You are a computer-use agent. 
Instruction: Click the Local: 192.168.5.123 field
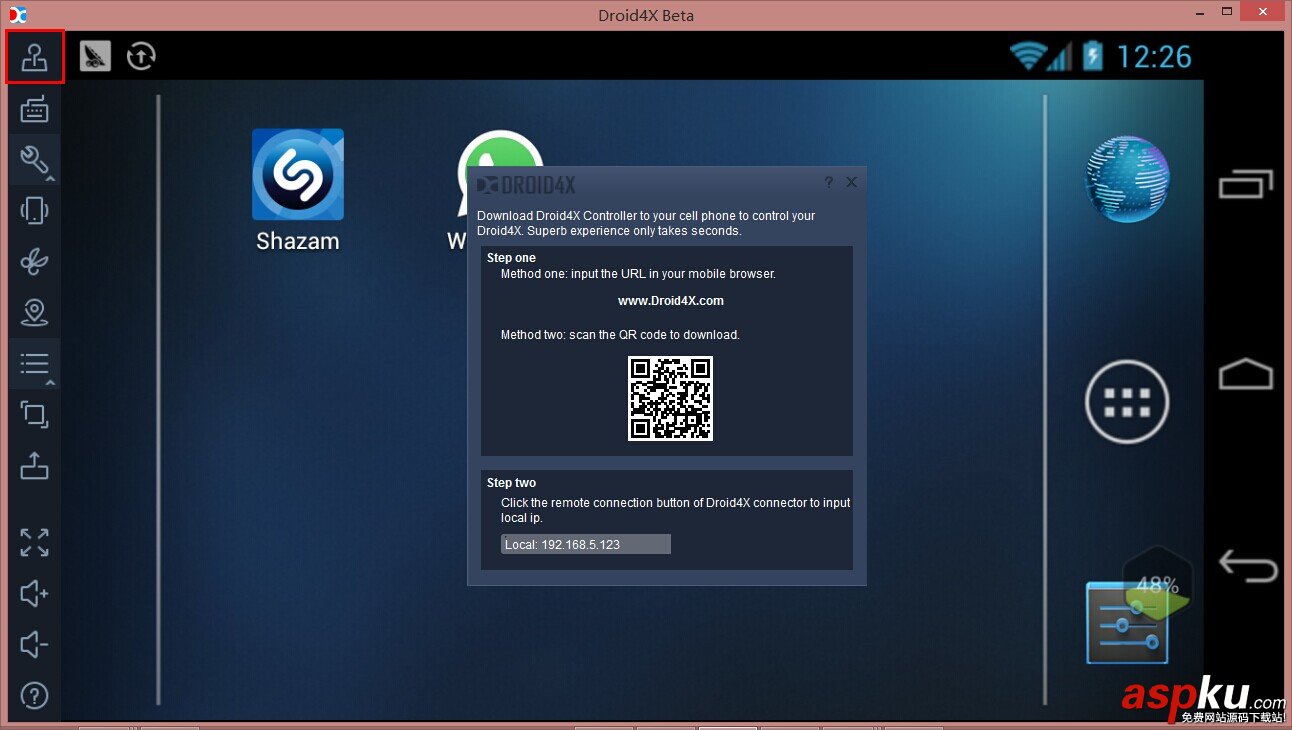pyautogui.click(x=586, y=544)
